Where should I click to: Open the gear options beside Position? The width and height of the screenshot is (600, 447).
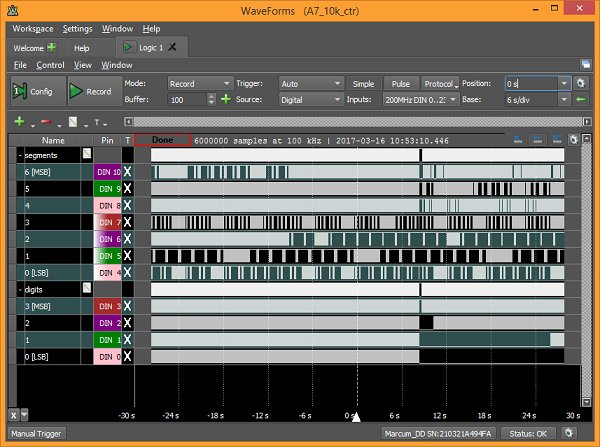pyautogui.click(x=581, y=83)
